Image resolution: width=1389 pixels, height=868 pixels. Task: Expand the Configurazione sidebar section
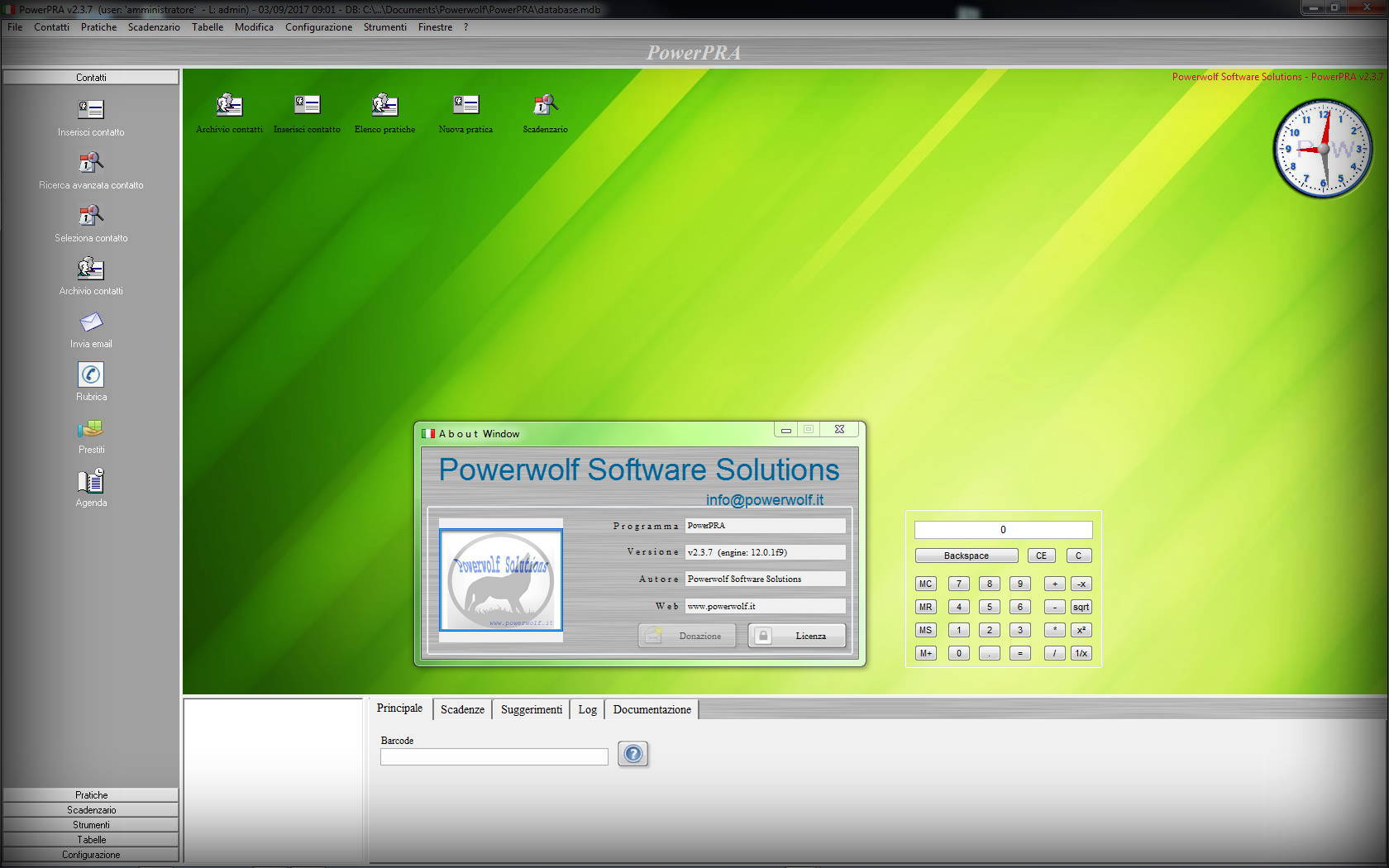pyautogui.click(x=91, y=855)
